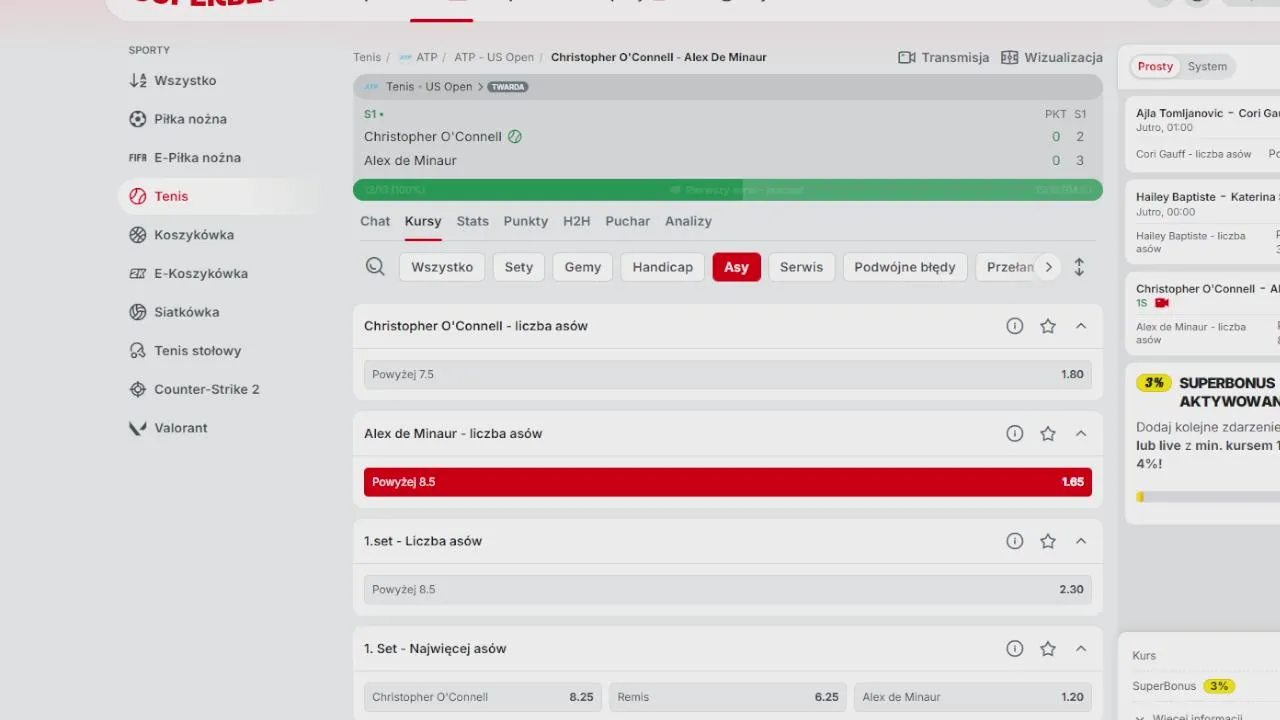
Task: Select Powyżej 7.5 at odds 1.80
Action: point(728,375)
